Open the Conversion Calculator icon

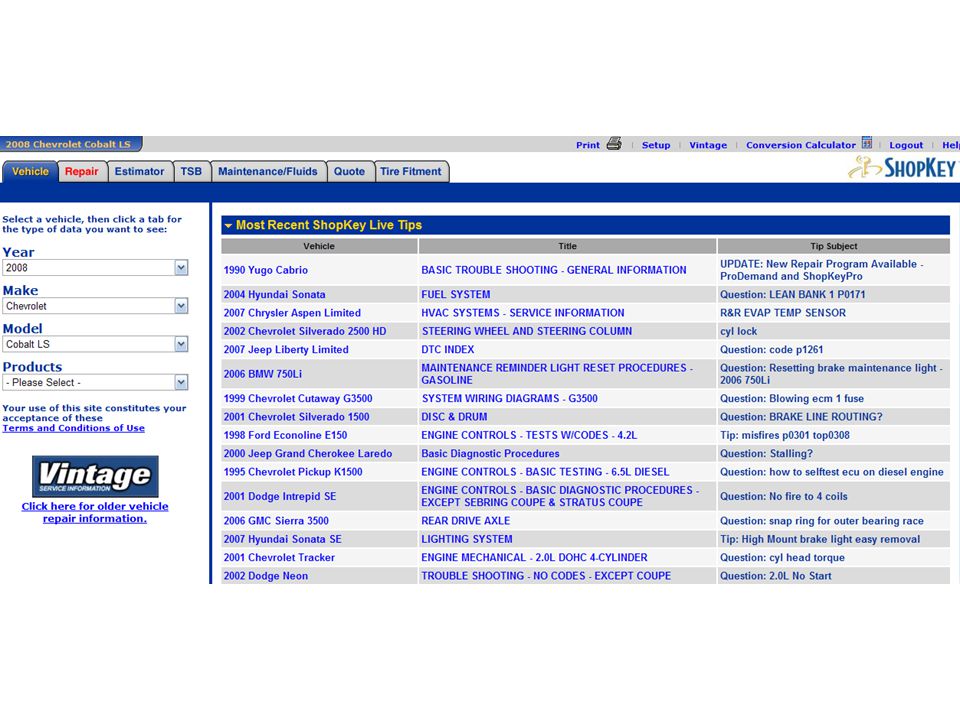pyautogui.click(x=866, y=143)
